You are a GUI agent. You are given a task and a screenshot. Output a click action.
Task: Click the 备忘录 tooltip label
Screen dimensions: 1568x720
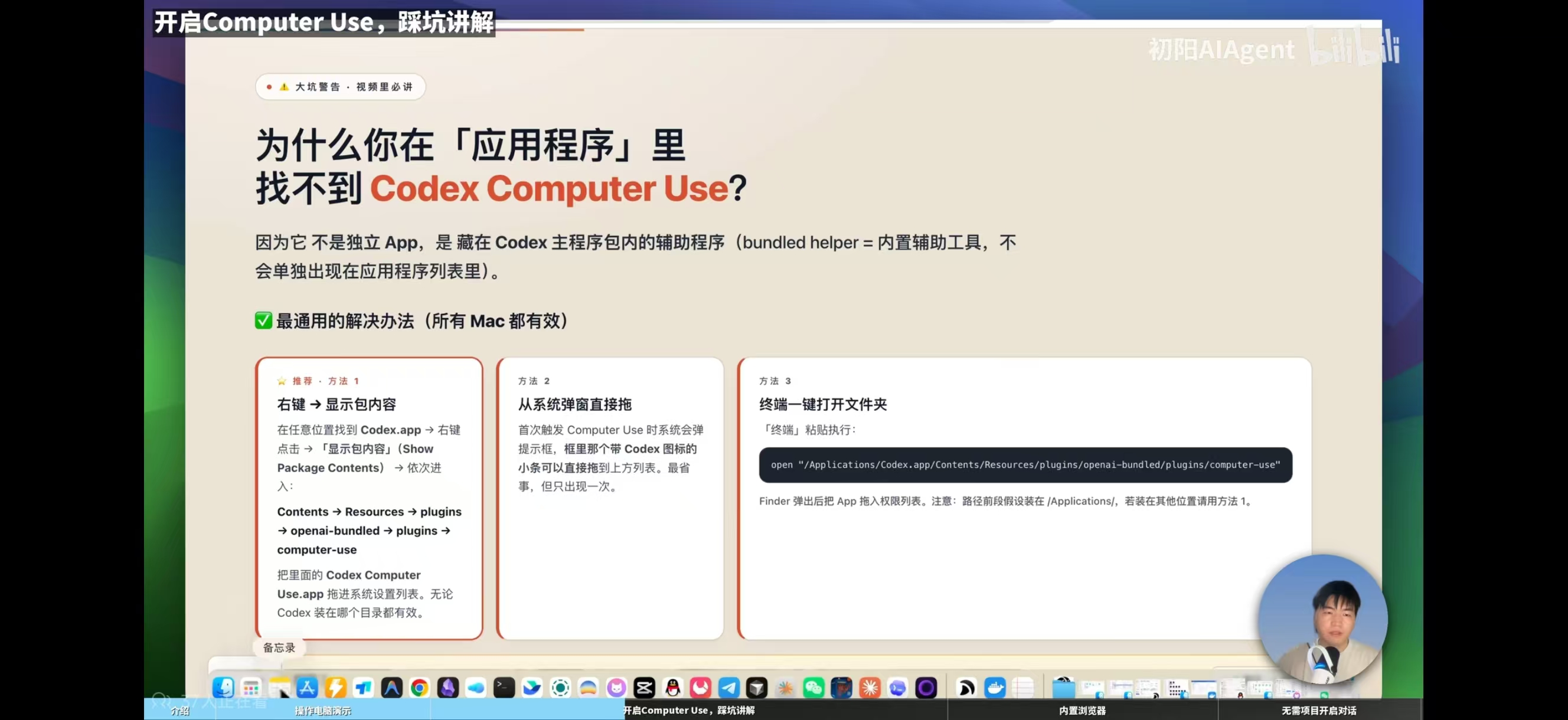(279, 647)
